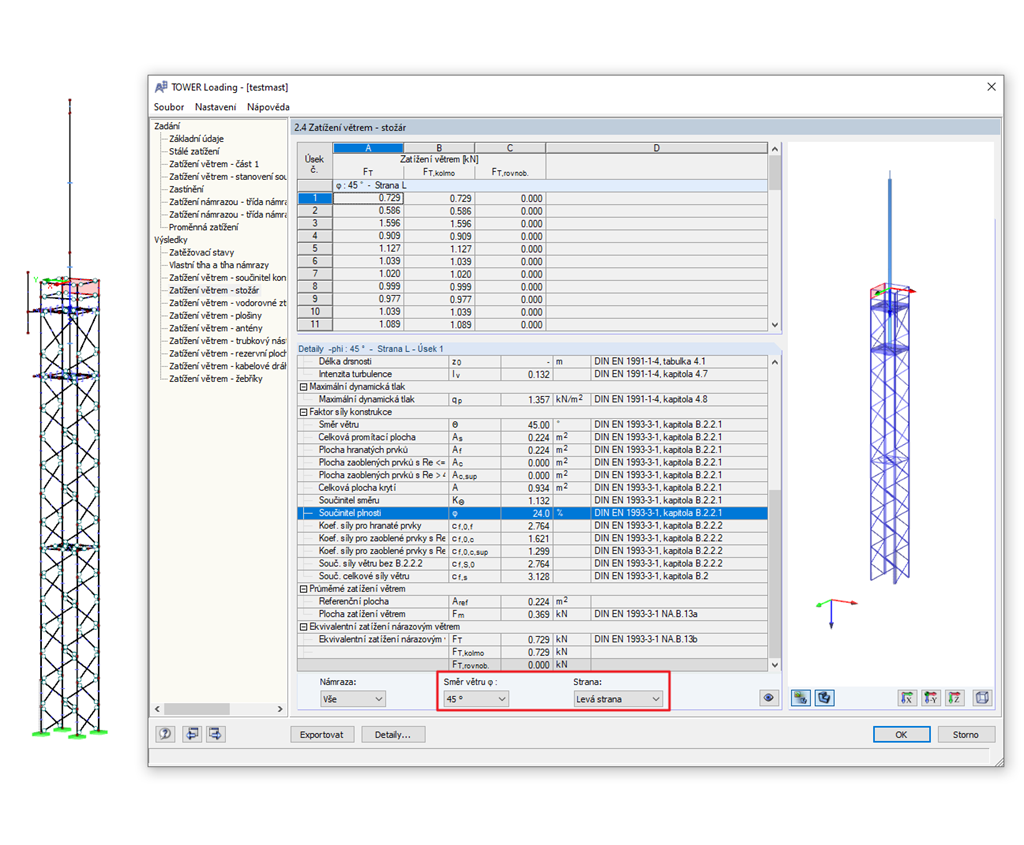Open the help question mark icon
Screen dimensions: 1024x845
coord(165,734)
